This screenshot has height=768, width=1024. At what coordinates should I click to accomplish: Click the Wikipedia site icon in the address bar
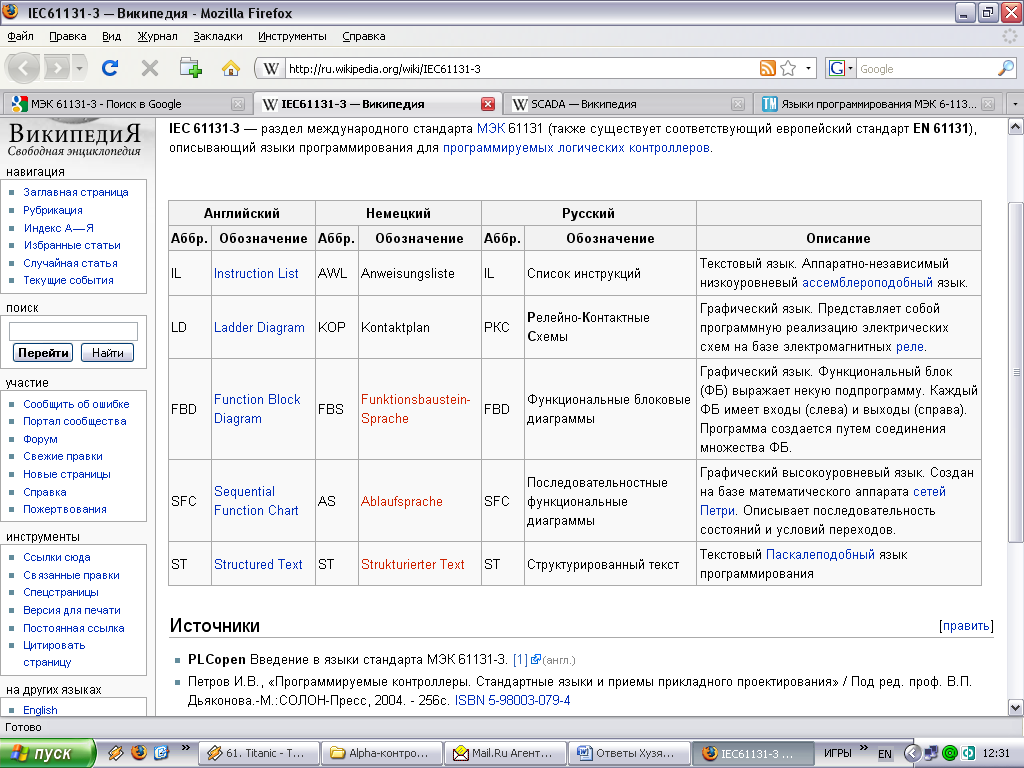click(x=270, y=69)
